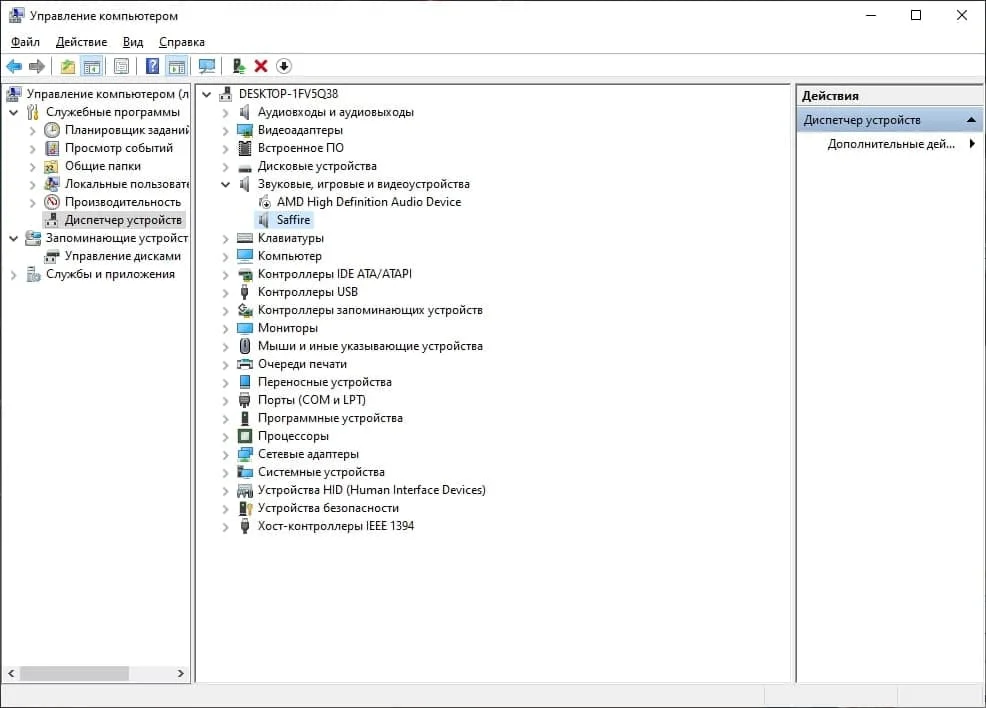The width and height of the screenshot is (986, 708).
Task: Click the Устройства безопасности key icon
Action: click(x=245, y=508)
